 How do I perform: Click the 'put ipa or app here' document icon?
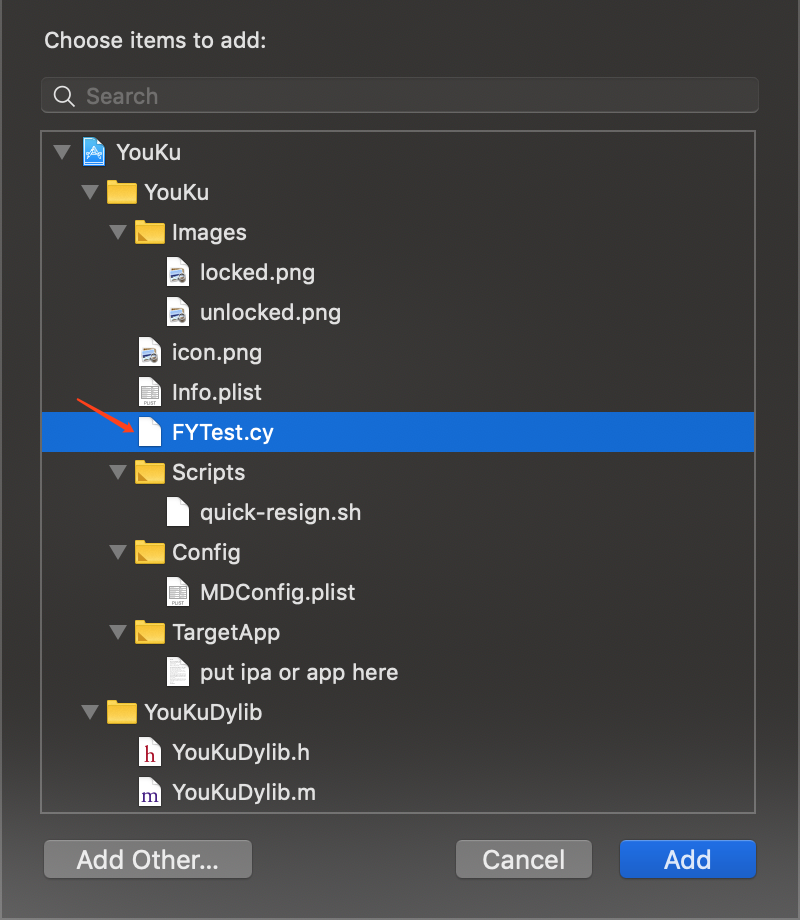[178, 672]
